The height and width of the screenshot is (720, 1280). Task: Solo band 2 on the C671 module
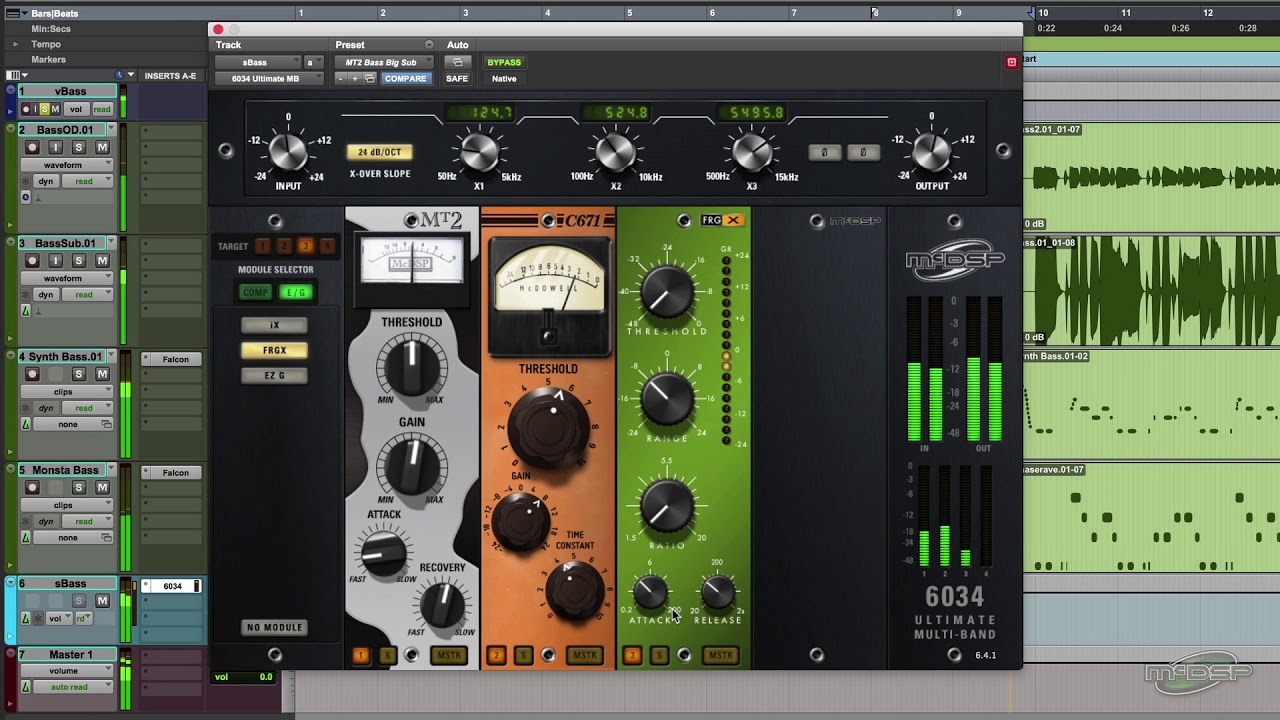pyautogui.click(x=523, y=656)
